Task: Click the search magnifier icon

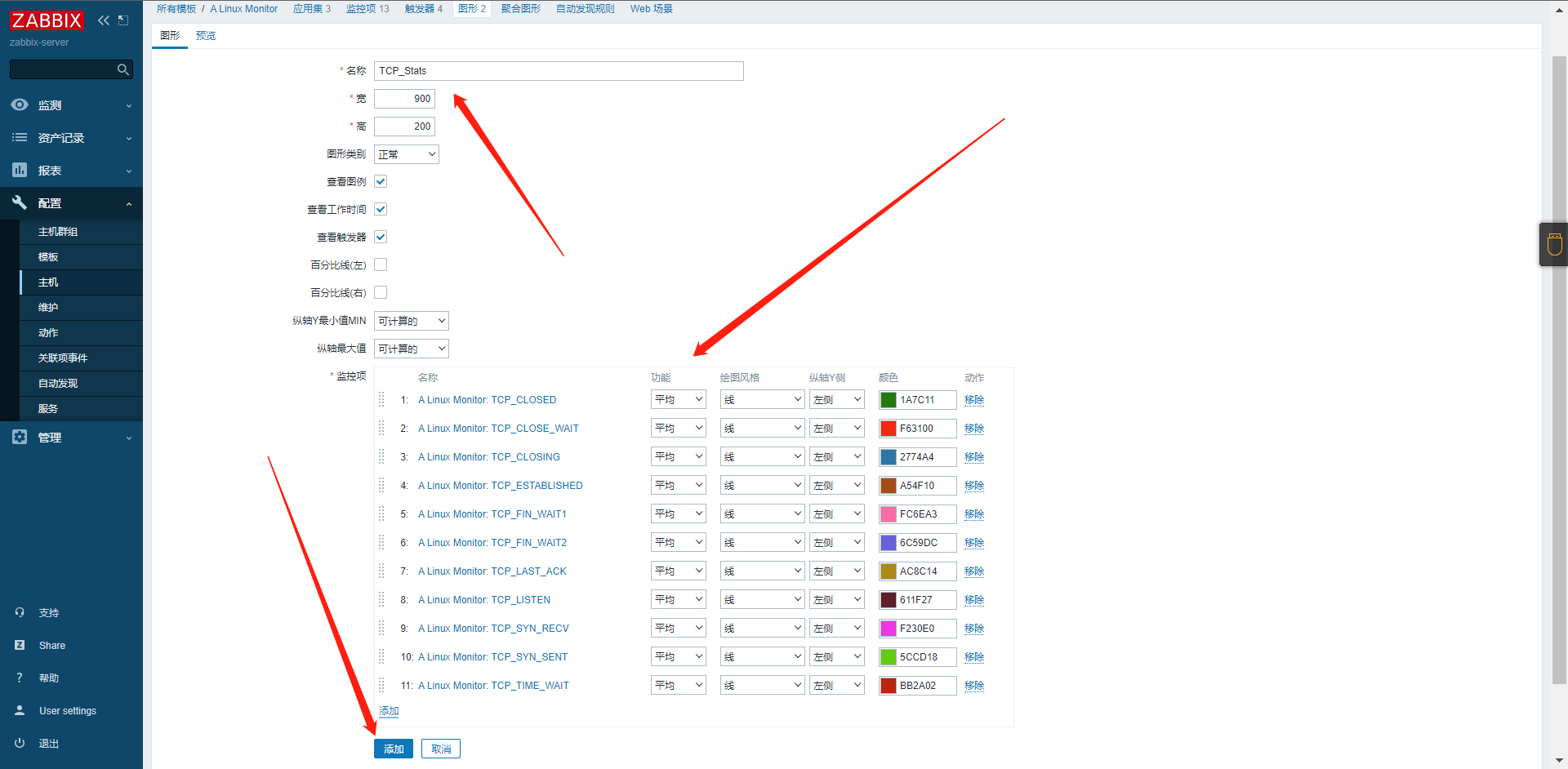Action: [x=123, y=69]
